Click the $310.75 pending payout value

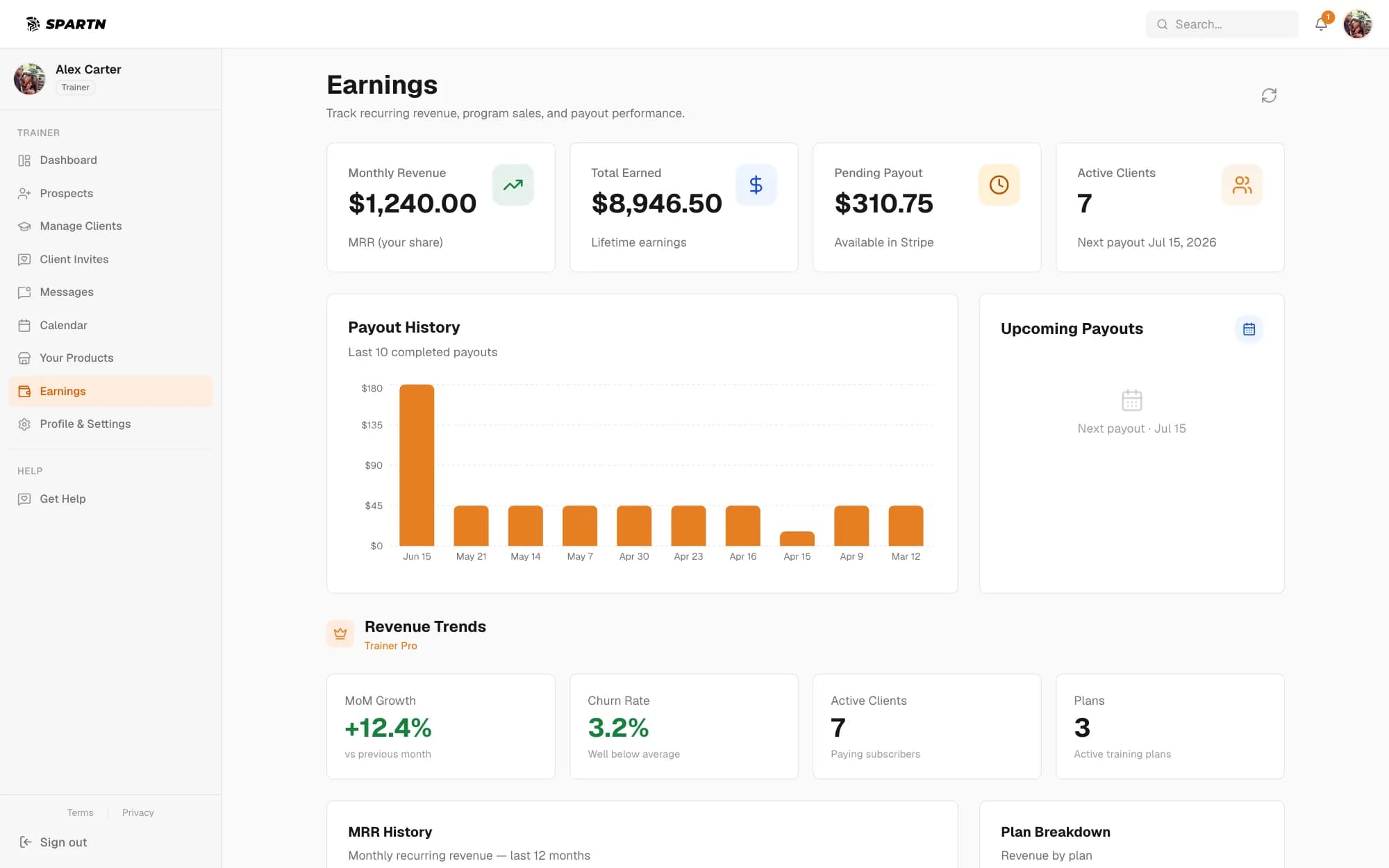click(884, 203)
